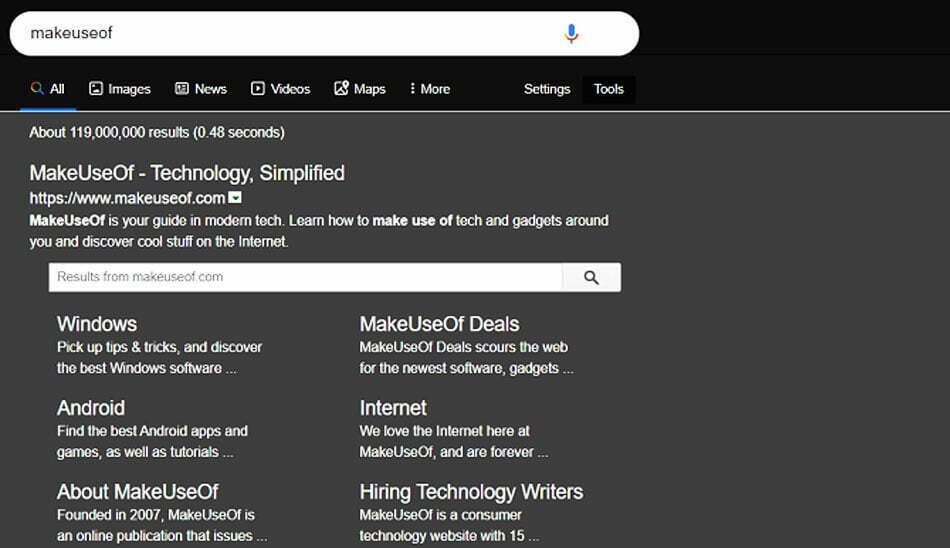Open the Internet sitelink
The height and width of the screenshot is (548, 950).
[x=393, y=408]
